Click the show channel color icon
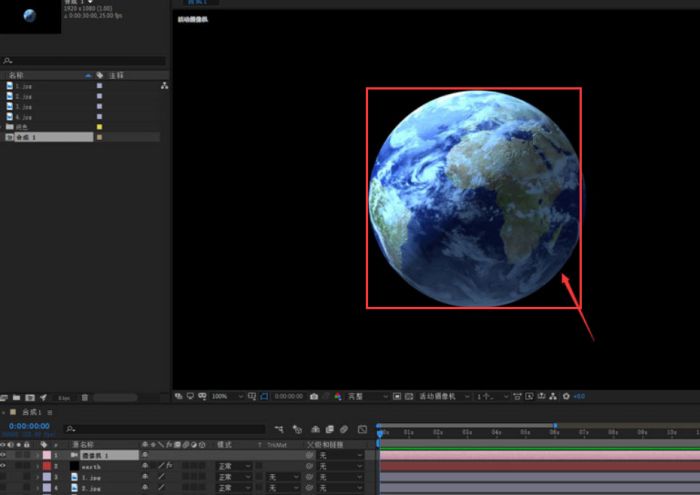Viewport: 700px width, 495px height. [x=338, y=396]
